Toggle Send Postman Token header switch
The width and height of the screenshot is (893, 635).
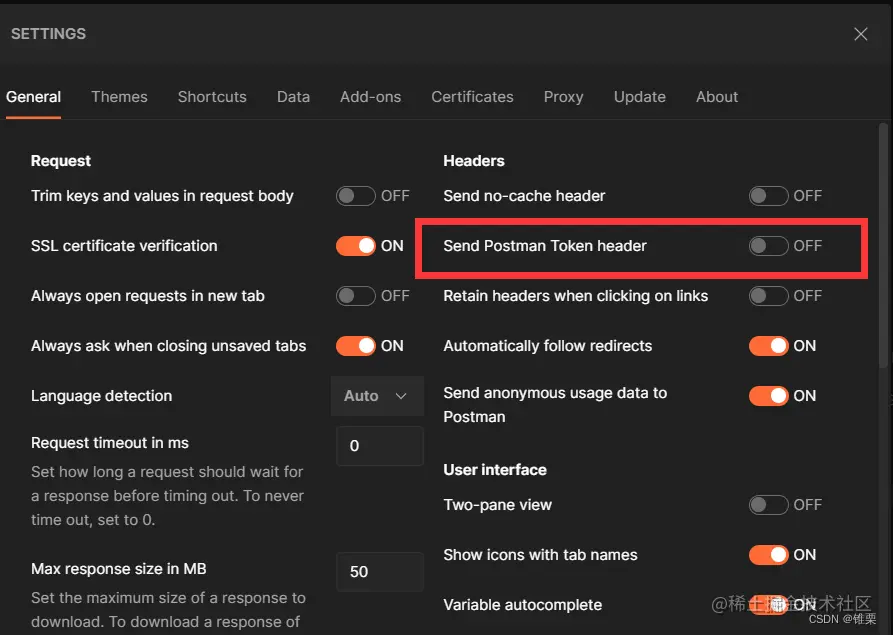[768, 246]
